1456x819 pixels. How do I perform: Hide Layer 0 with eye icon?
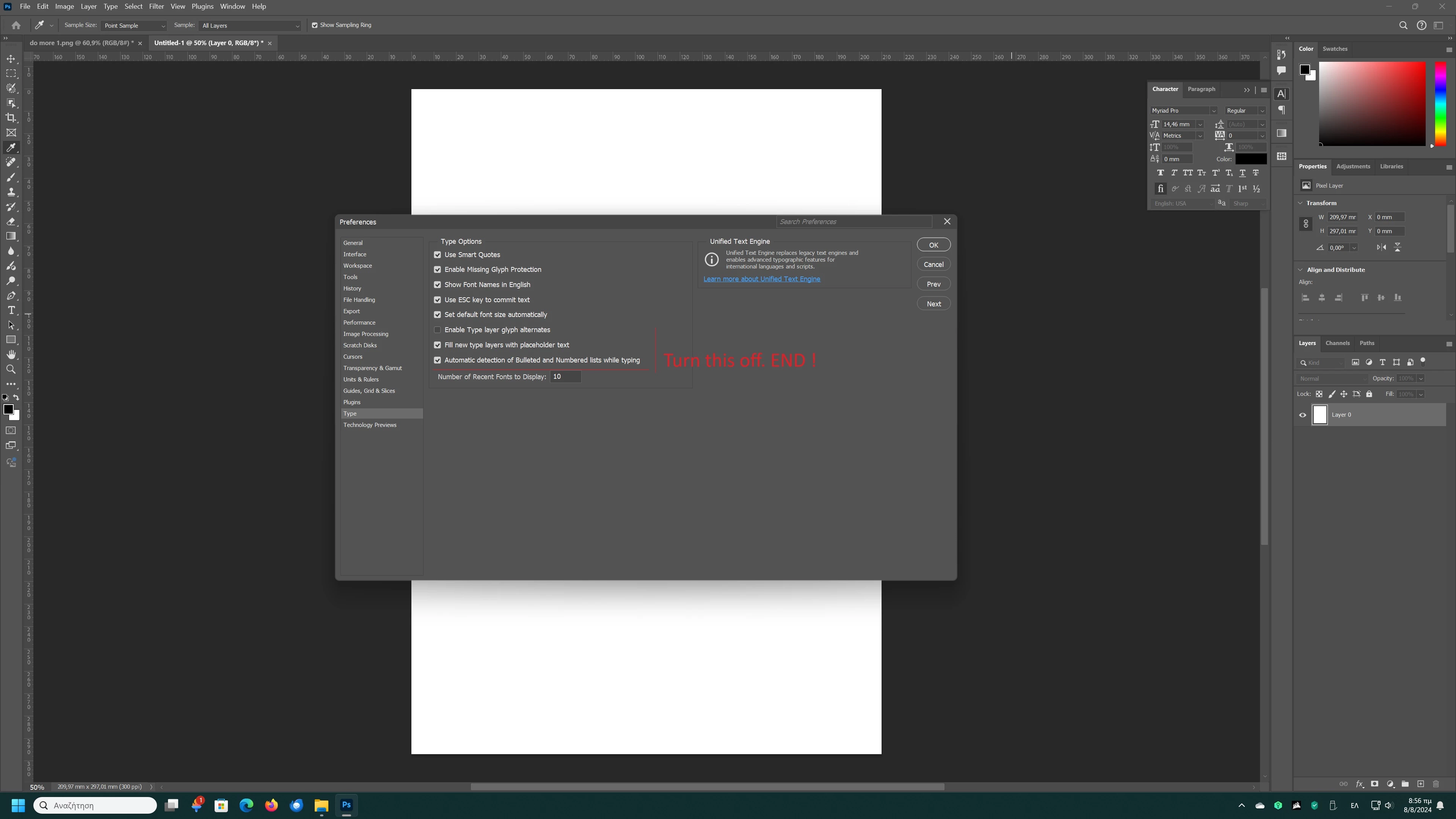[1303, 415]
